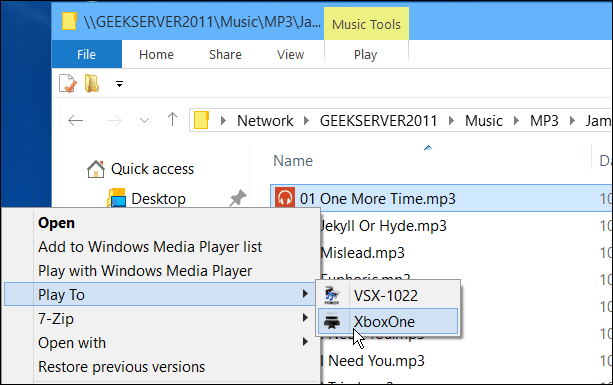613x385 pixels.
Task: Play to VSX-1022 device
Action: [x=387, y=296]
